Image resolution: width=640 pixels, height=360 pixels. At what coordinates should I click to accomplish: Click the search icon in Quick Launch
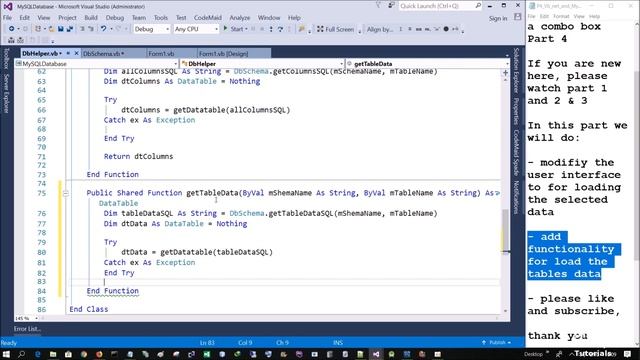[478, 6]
